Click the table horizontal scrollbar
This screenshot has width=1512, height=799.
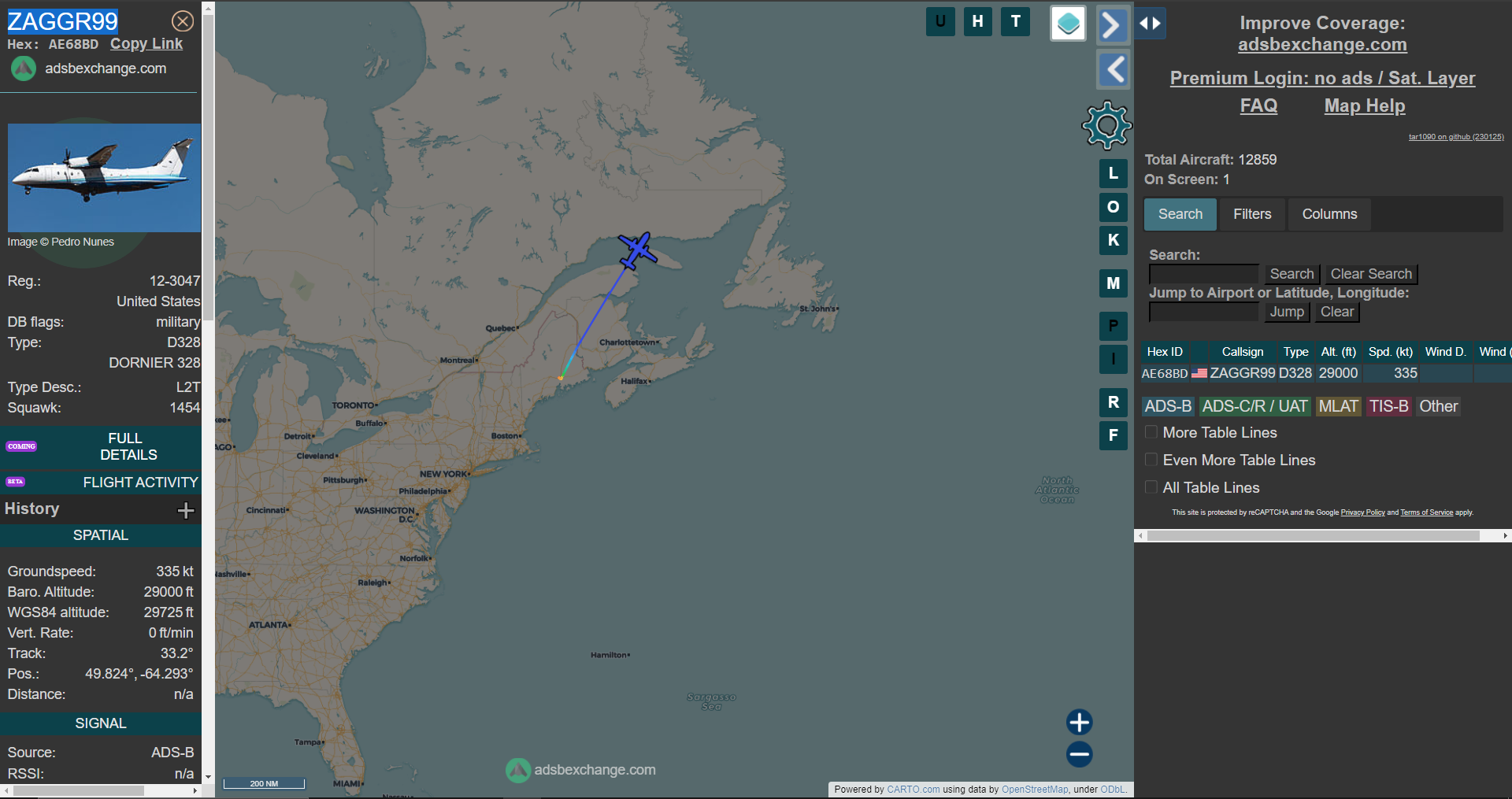tap(1314, 535)
